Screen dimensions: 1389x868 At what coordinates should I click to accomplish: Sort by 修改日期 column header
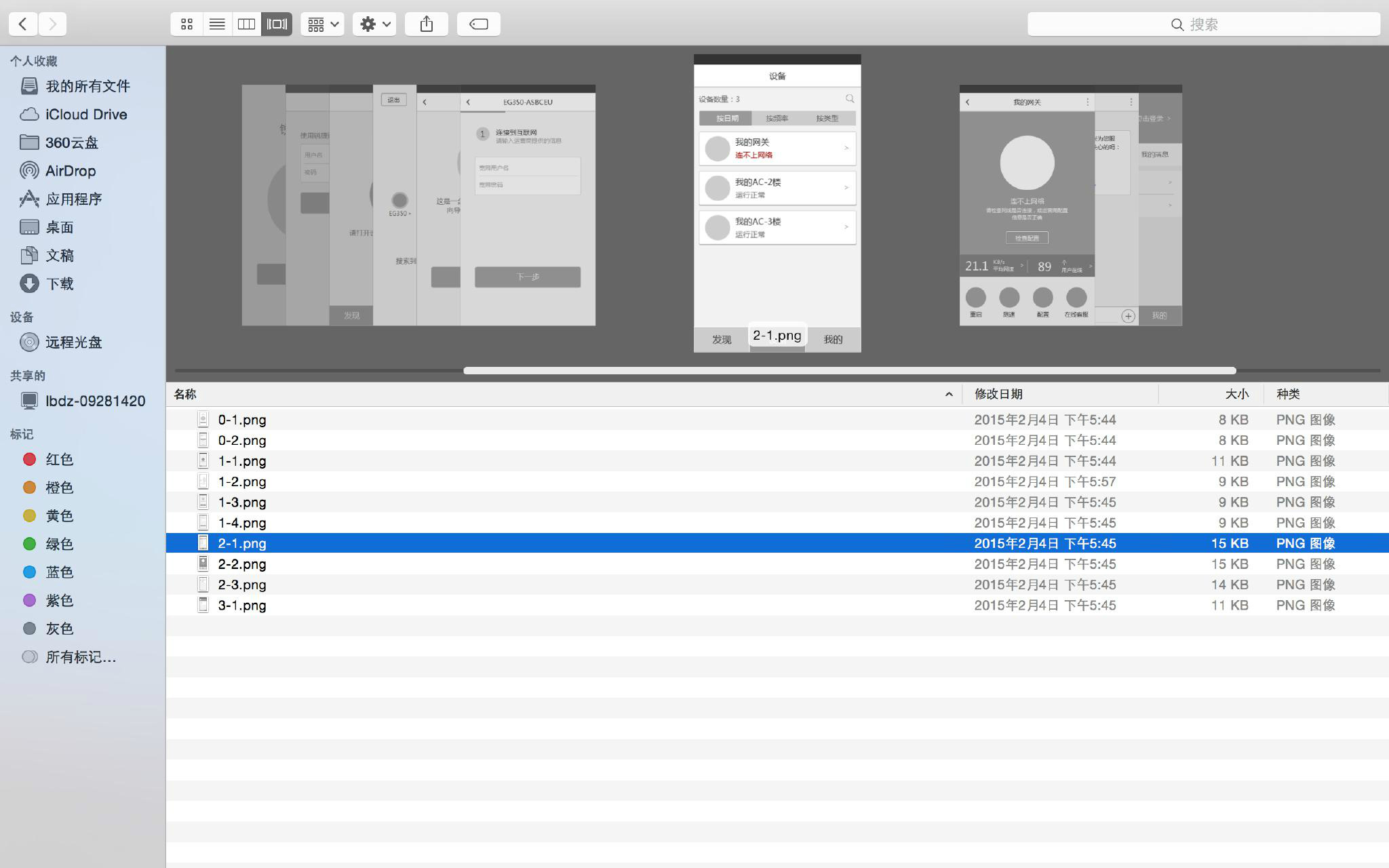coord(1061,394)
